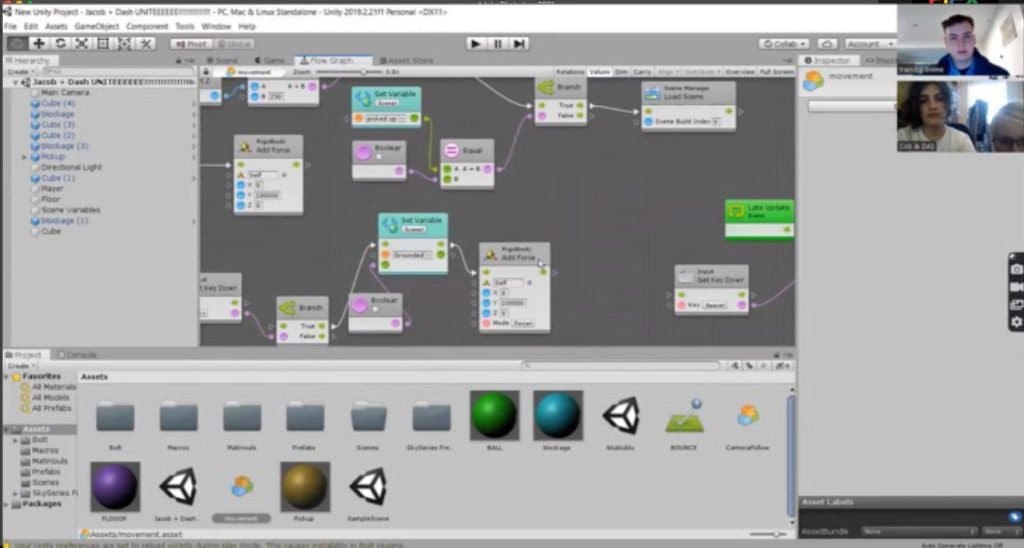Viewport: 1024px width, 548px height.
Task: Start Play mode with the Play button
Action: tap(475, 43)
